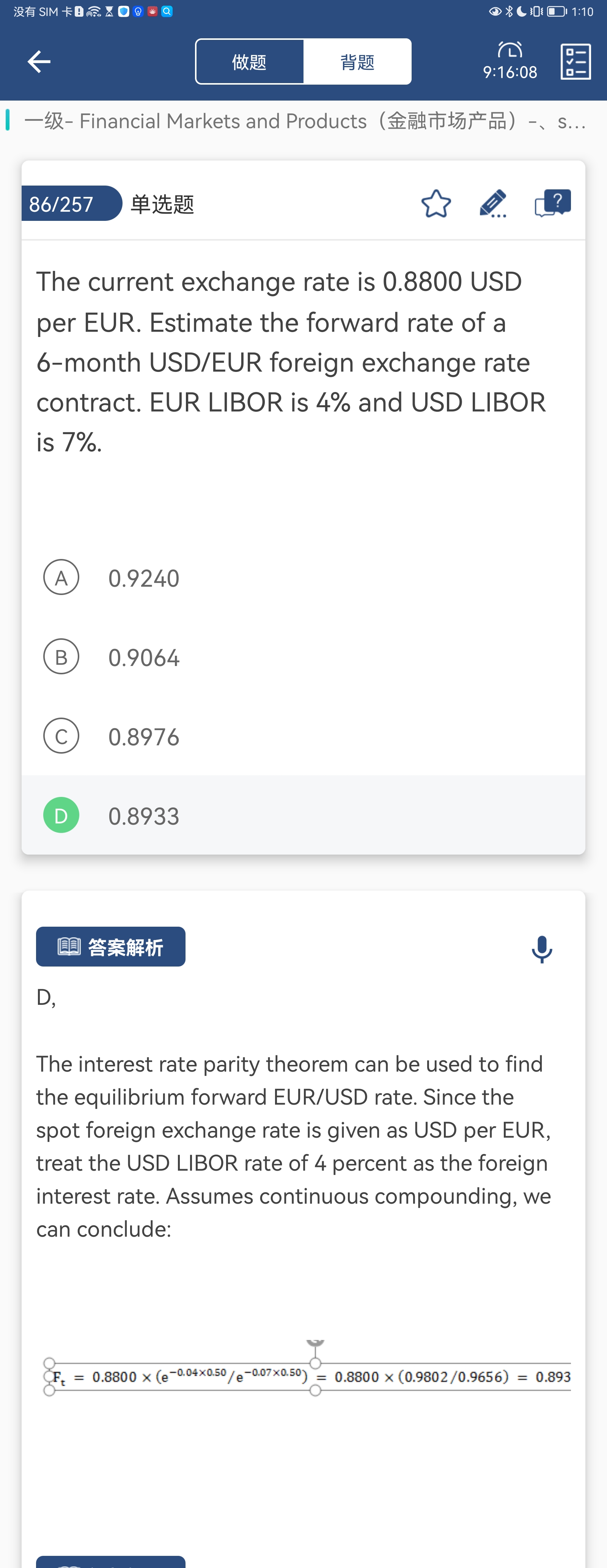This screenshot has height=1568, width=607.
Task: Tap the microphone icon in answer analysis
Action: (x=541, y=949)
